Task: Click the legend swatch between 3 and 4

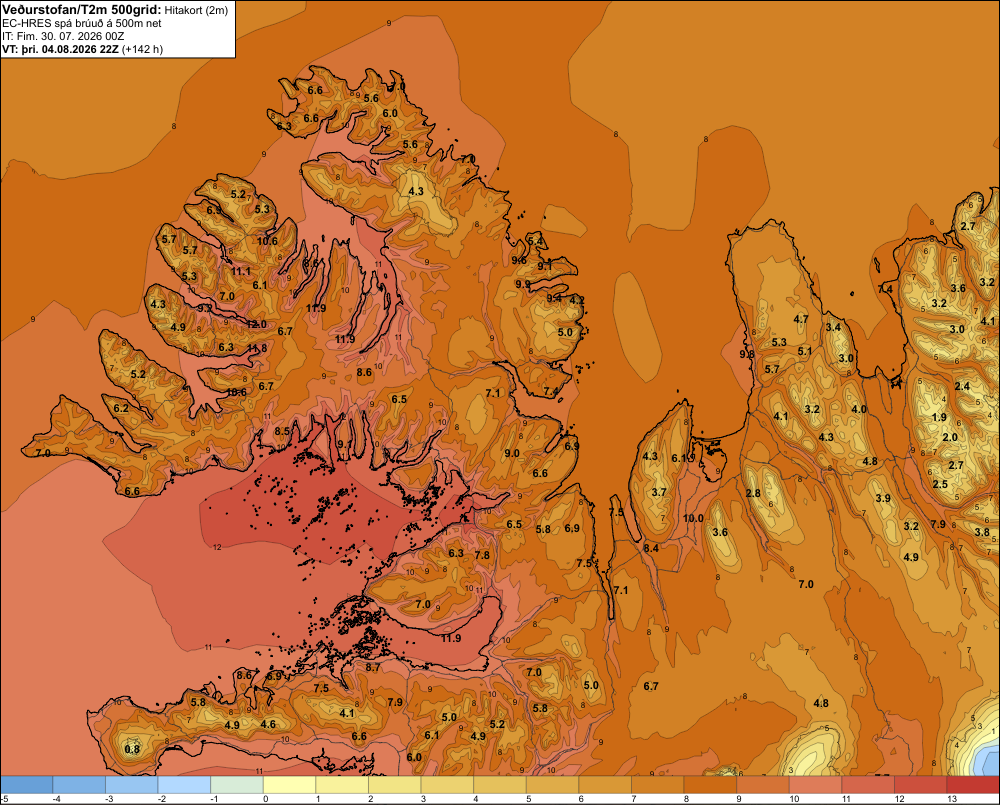Action: pyautogui.click(x=447, y=785)
